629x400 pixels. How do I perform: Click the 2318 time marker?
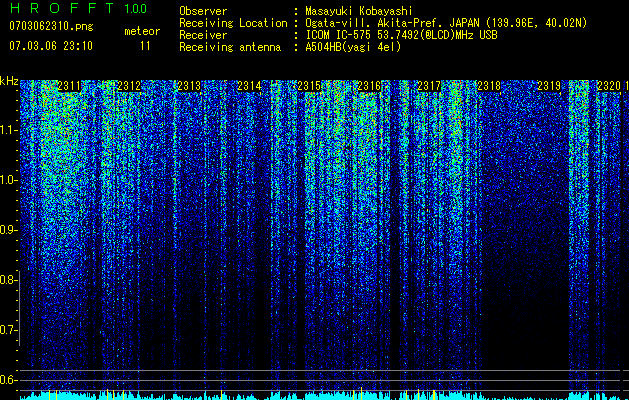pos(489,86)
